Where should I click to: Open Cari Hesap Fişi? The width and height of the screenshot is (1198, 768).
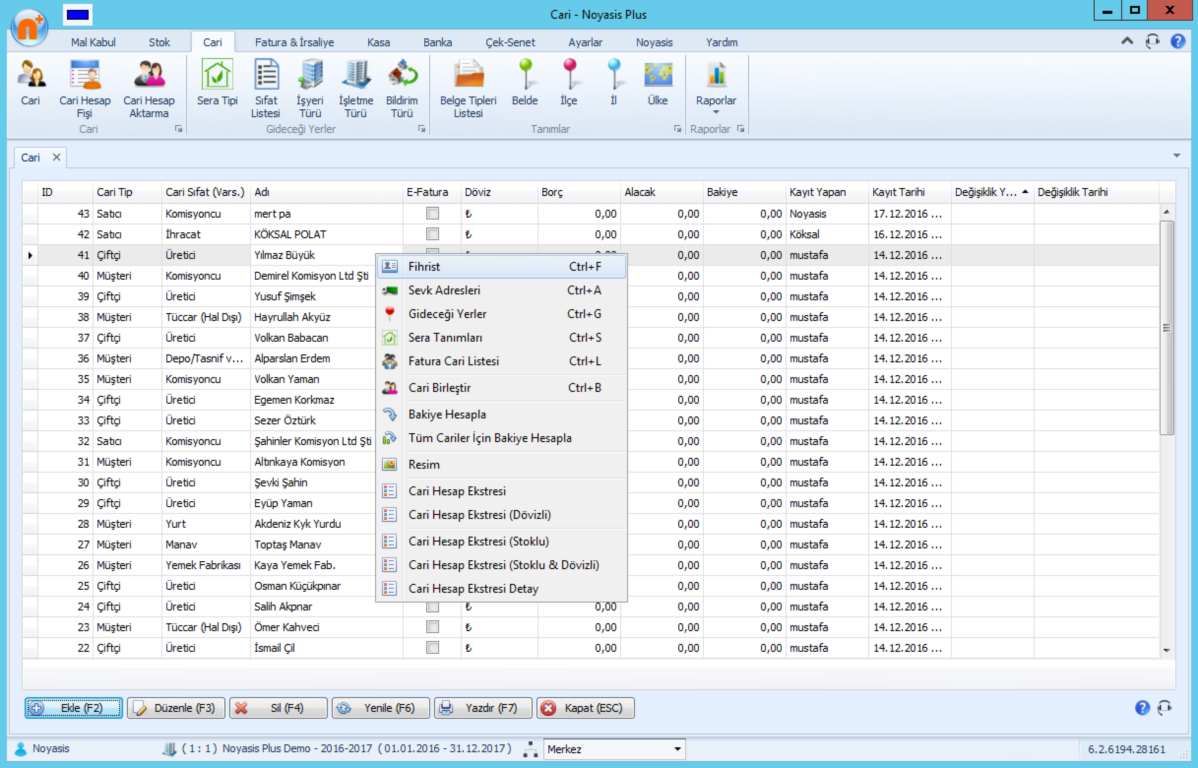click(85, 89)
